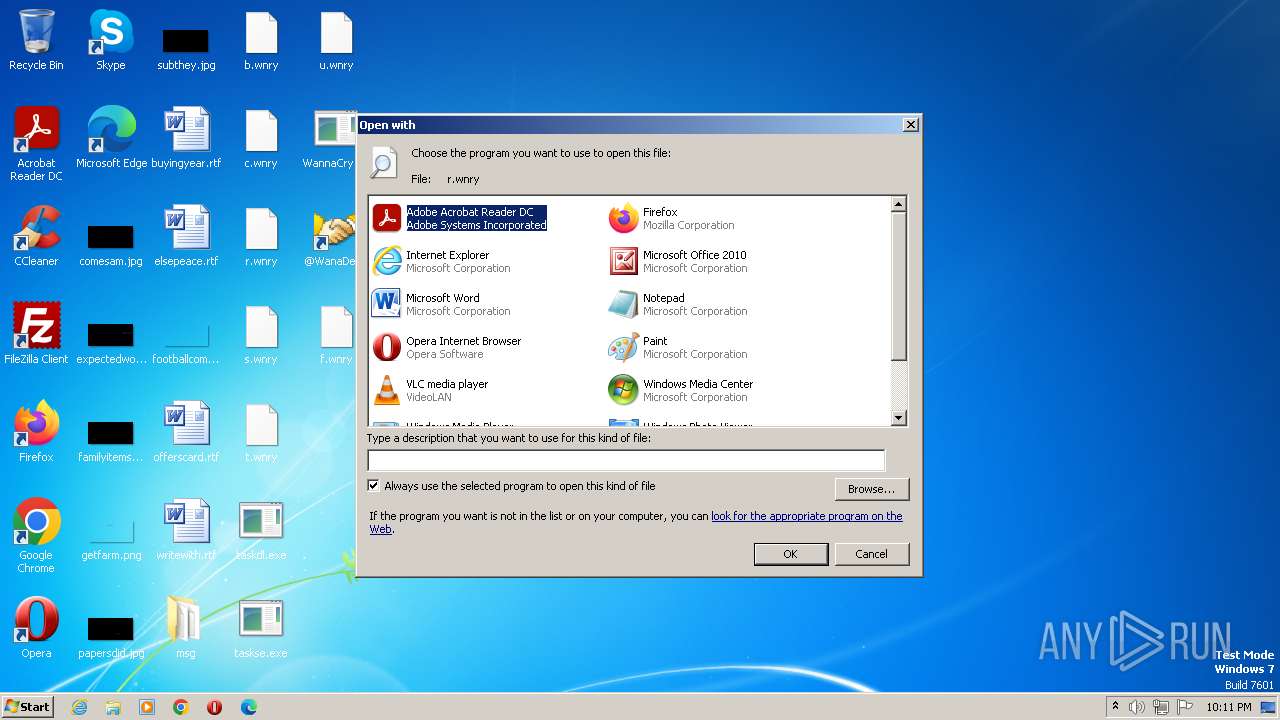Image resolution: width=1280 pixels, height=720 pixels.
Task: Select the elsepeace.rtf desktop file
Action: pos(186,236)
